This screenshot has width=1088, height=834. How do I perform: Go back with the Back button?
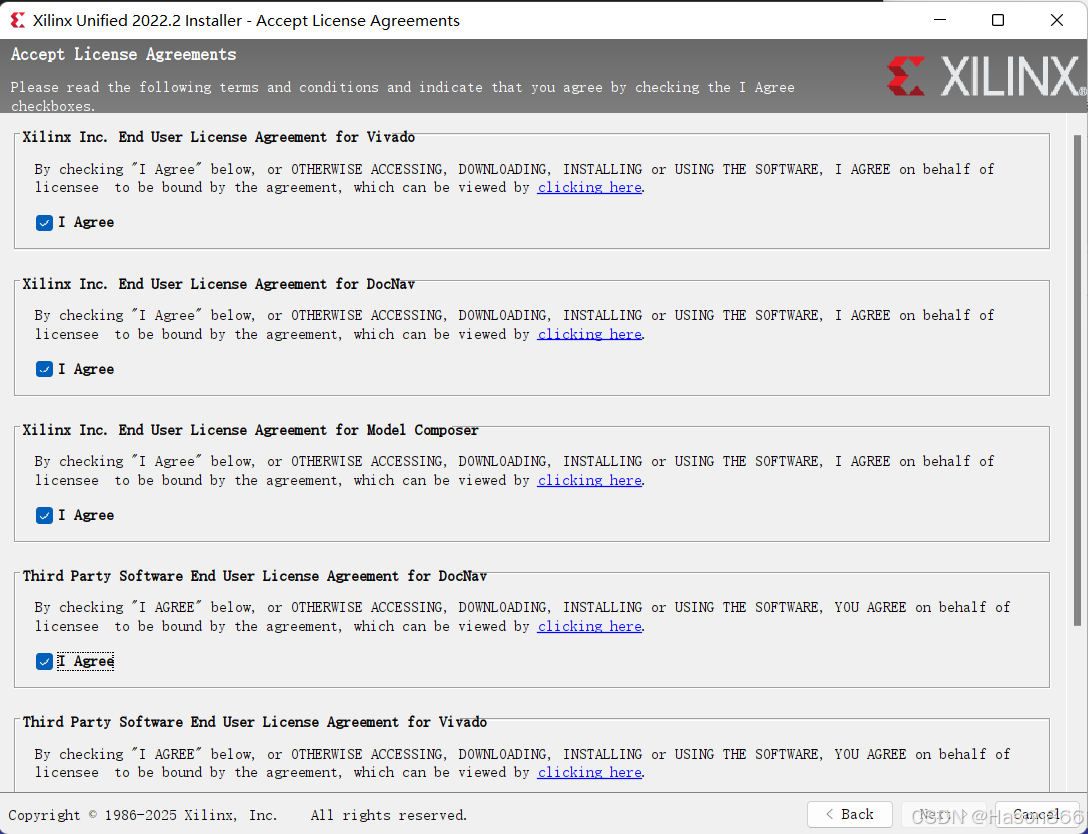pos(851,815)
